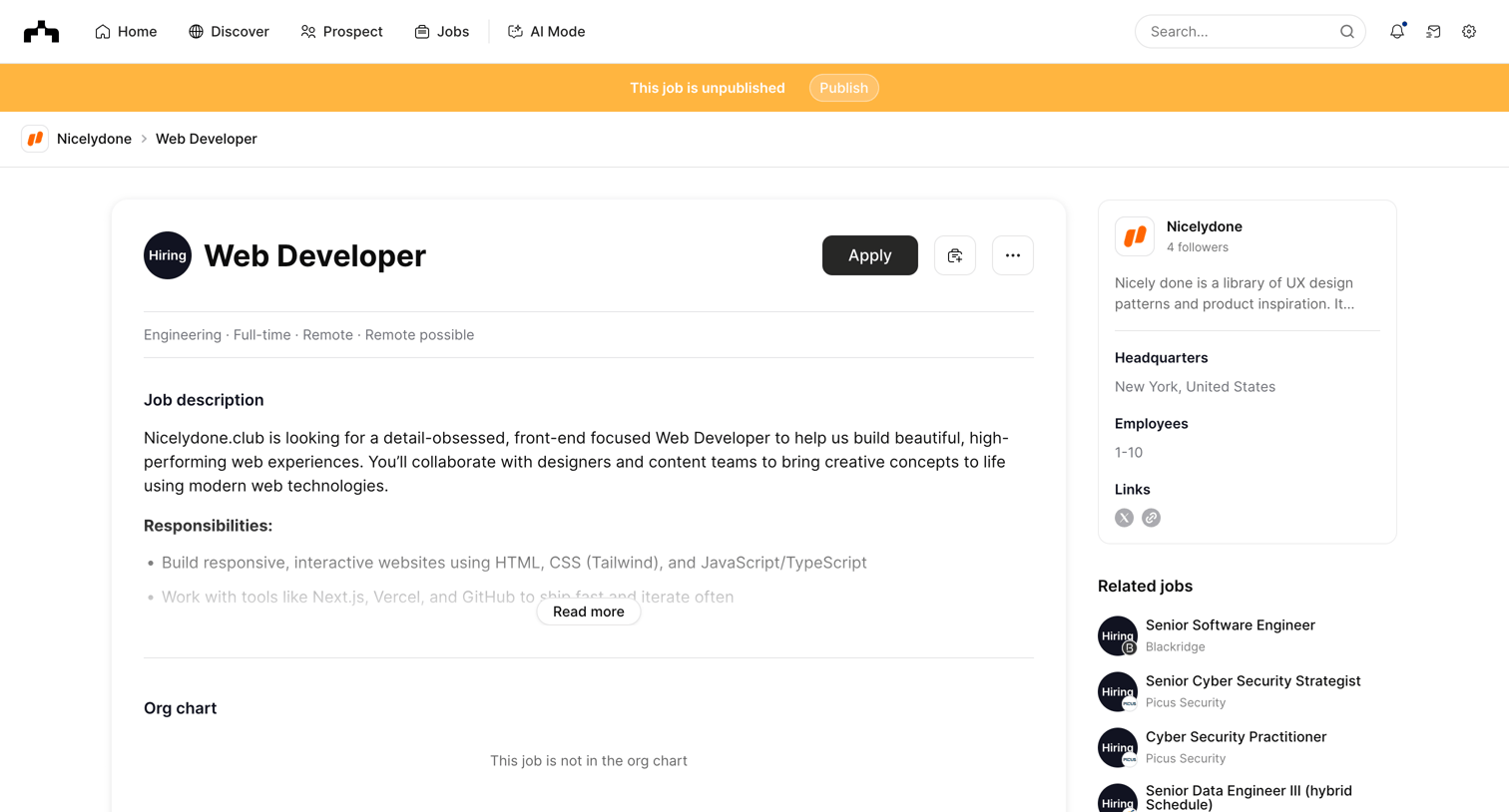Open the three-dot more options menu
Screen dimensions: 1509x812
(x=1013, y=255)
